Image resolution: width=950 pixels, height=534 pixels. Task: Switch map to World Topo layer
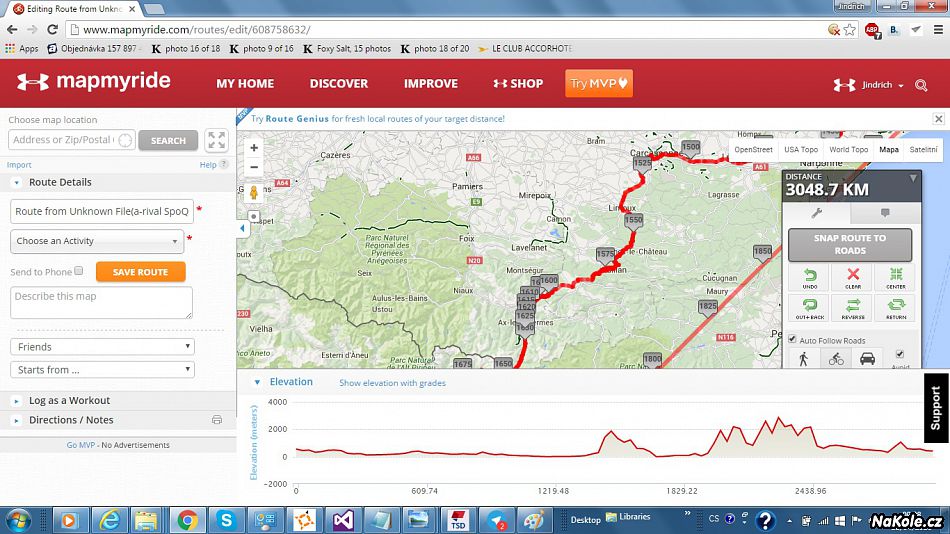pyautogui.click(x=848, y=150)
